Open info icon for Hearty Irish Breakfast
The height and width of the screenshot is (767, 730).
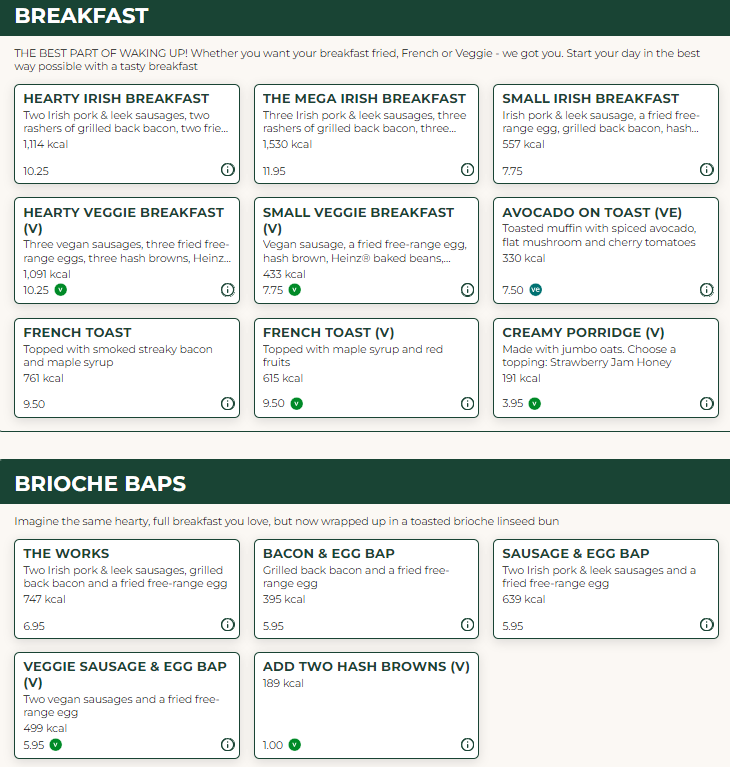click(228, 170)
